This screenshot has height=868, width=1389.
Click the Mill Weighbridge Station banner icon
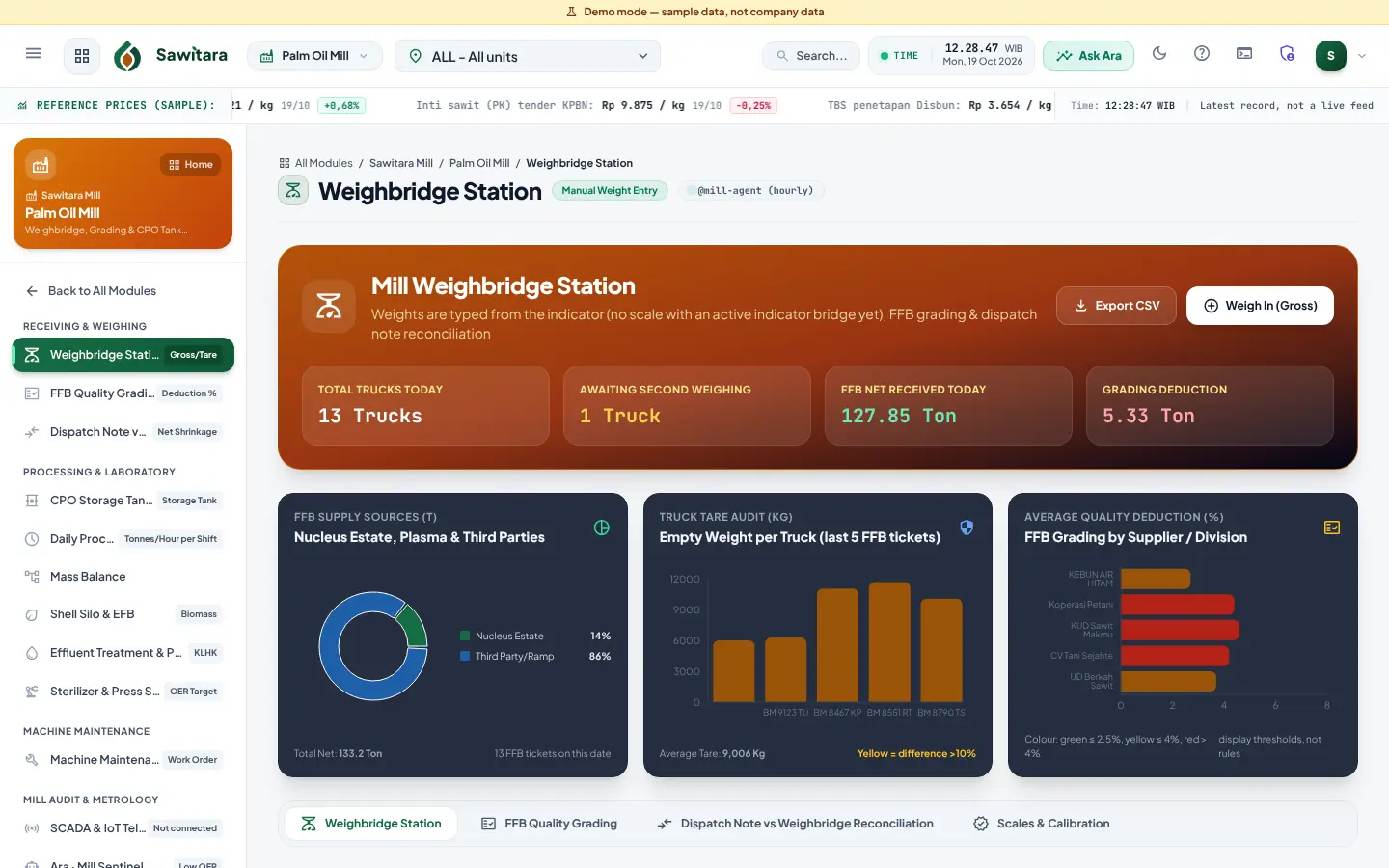coord(329,306)
